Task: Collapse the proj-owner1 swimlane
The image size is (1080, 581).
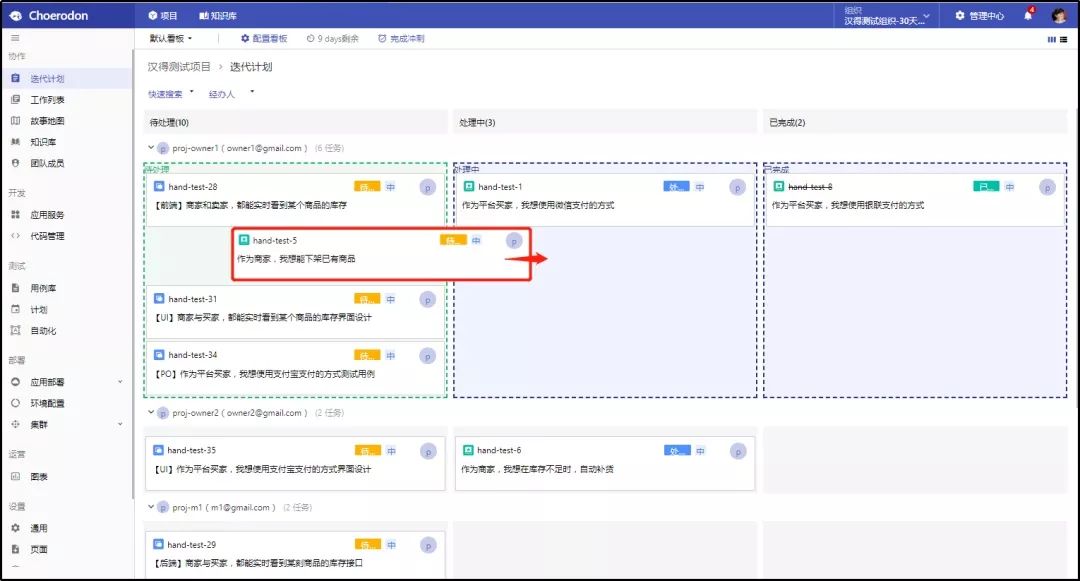Action: coord(151,148)
